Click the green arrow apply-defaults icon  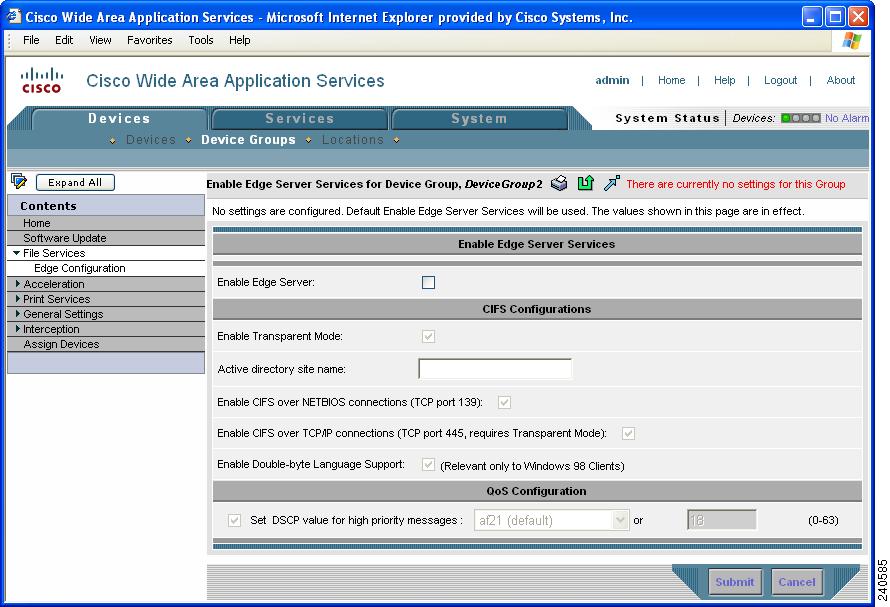click(585, 183)
